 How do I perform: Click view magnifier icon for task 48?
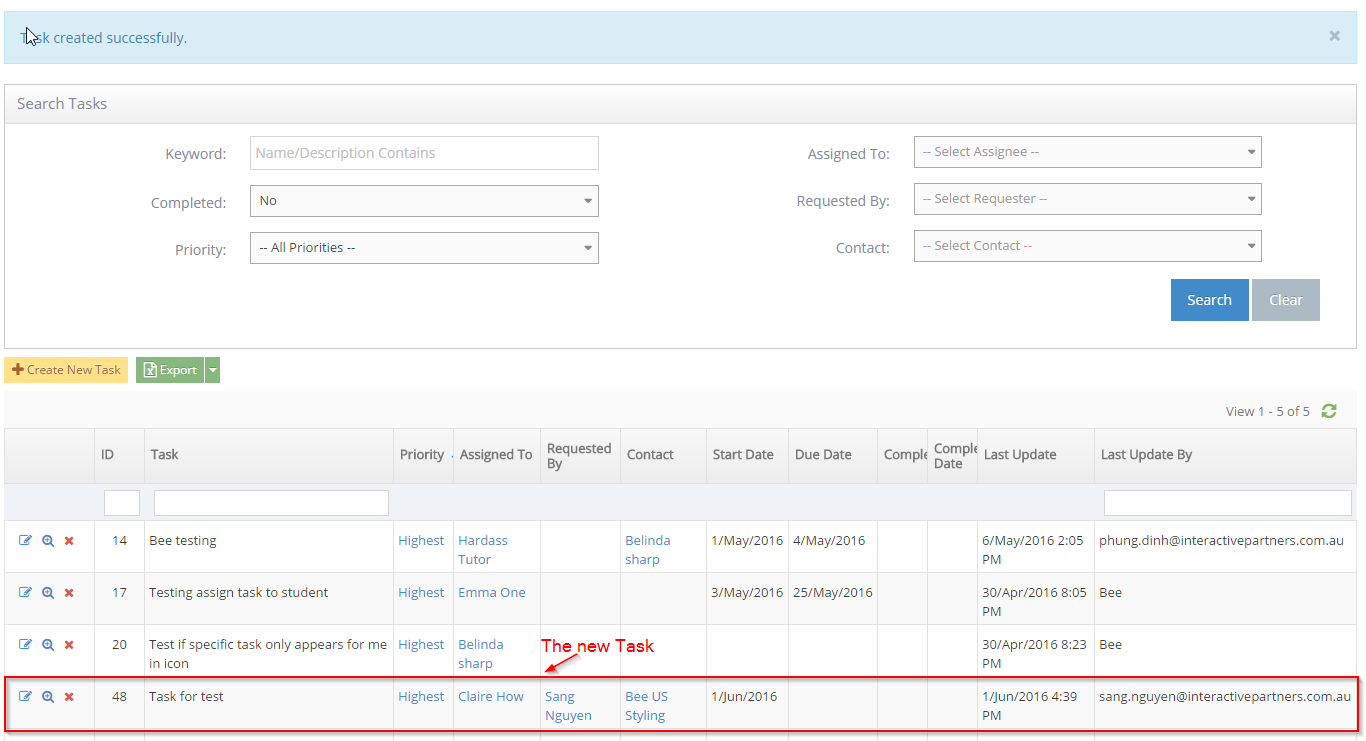coord(48,697)
